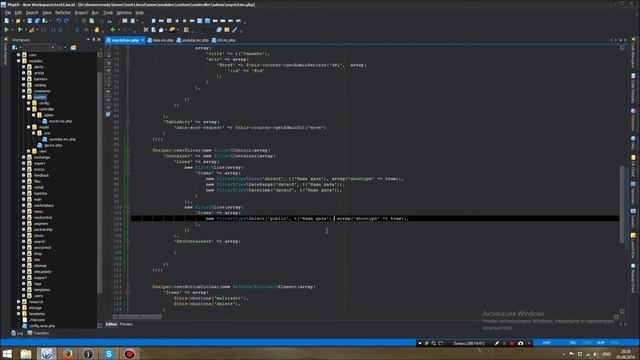This screenshot has width=640, height=360.
Task: Select the .htaccess file
Action: [37, 320]
